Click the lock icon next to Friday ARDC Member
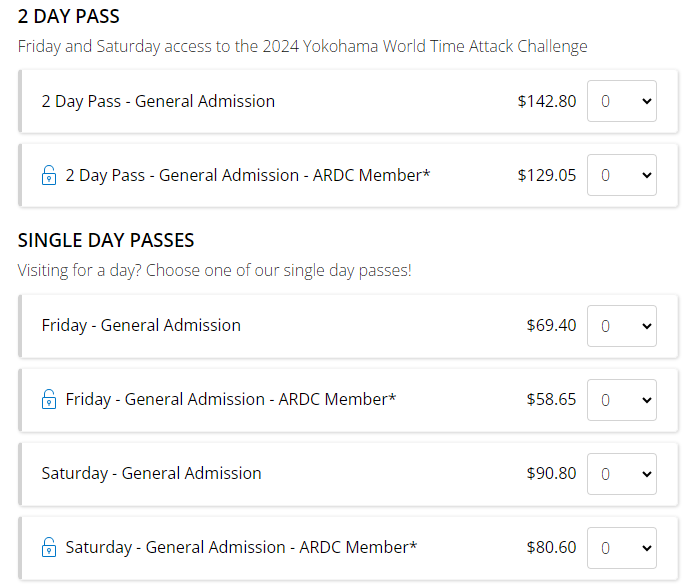The image size is (693, 587). point(48,400)
